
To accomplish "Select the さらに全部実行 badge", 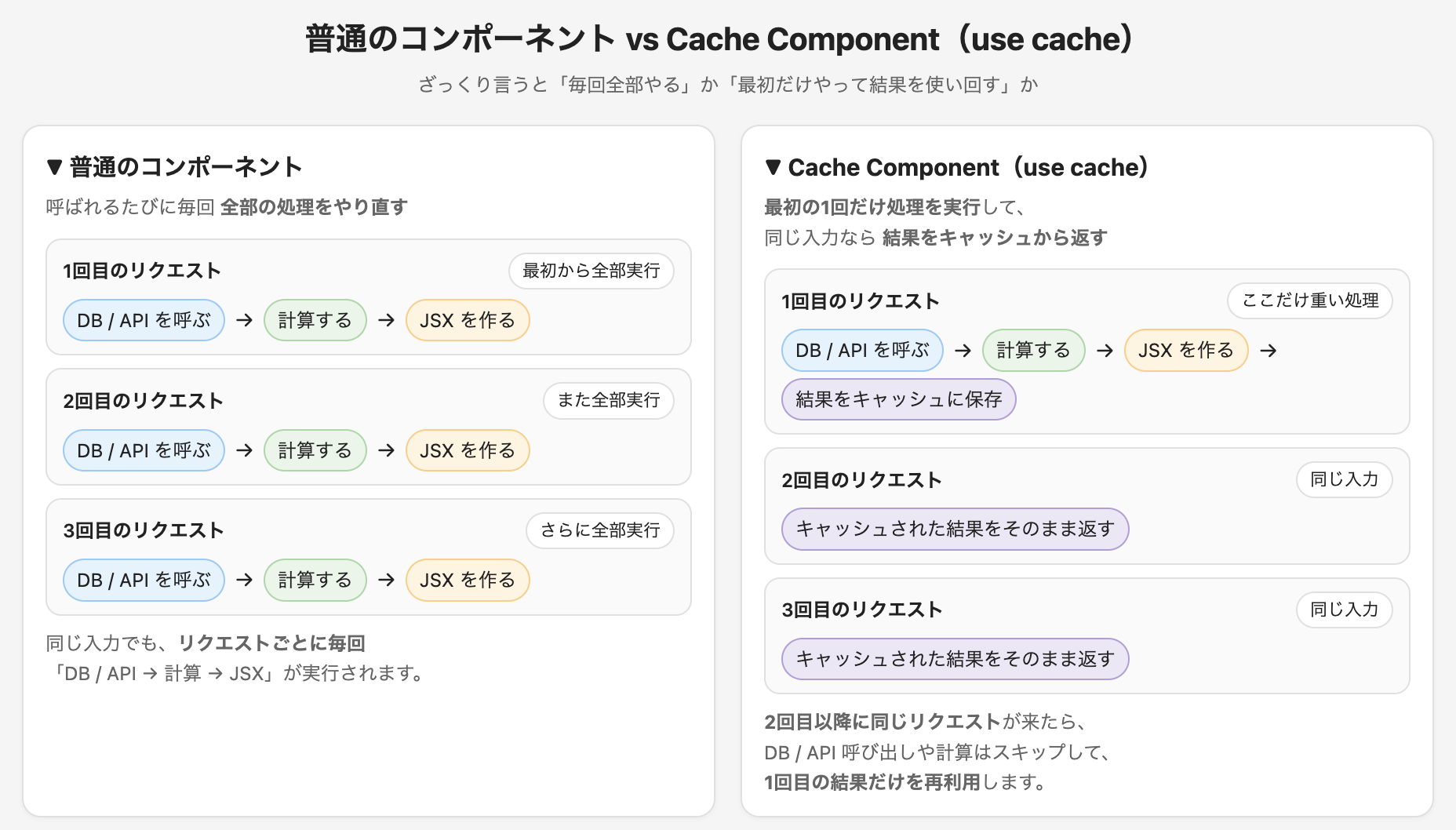I will point(599,530).
